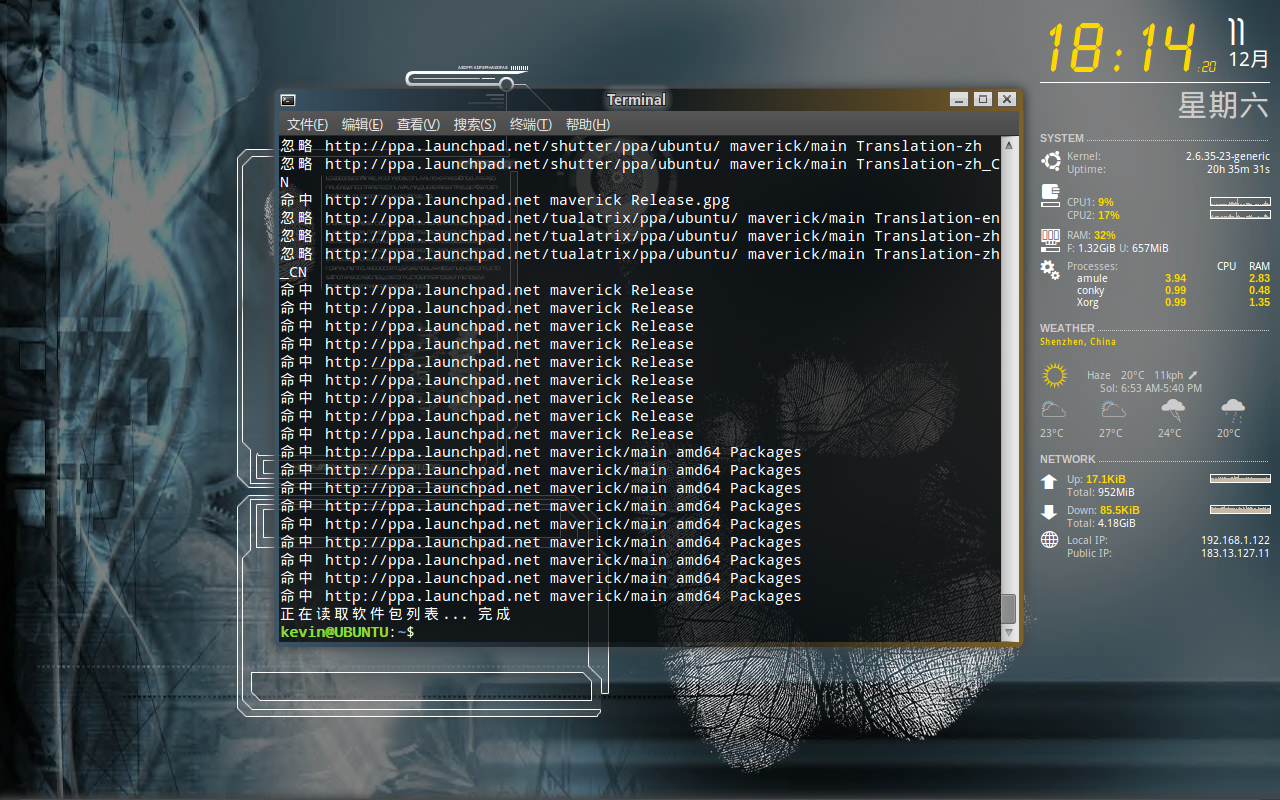
Task: Click the Processes gears icon
Action: (1050, 269)
